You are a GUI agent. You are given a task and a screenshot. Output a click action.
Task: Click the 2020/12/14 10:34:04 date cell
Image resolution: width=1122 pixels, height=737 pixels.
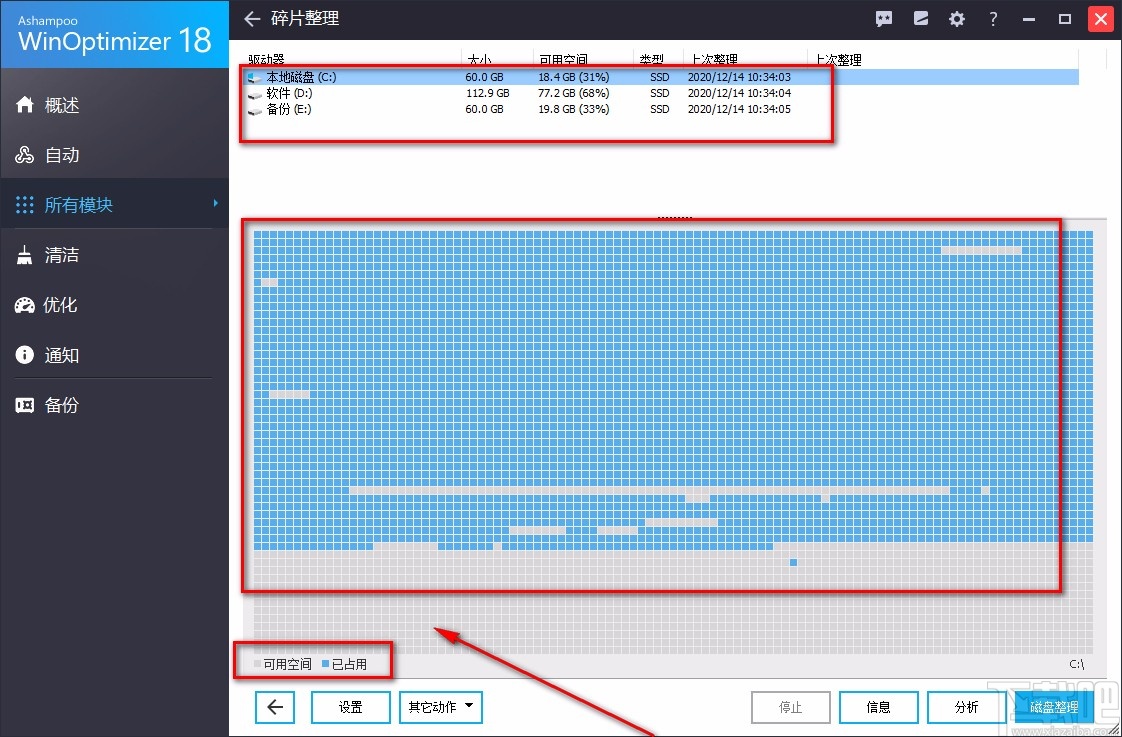(739, 93)
